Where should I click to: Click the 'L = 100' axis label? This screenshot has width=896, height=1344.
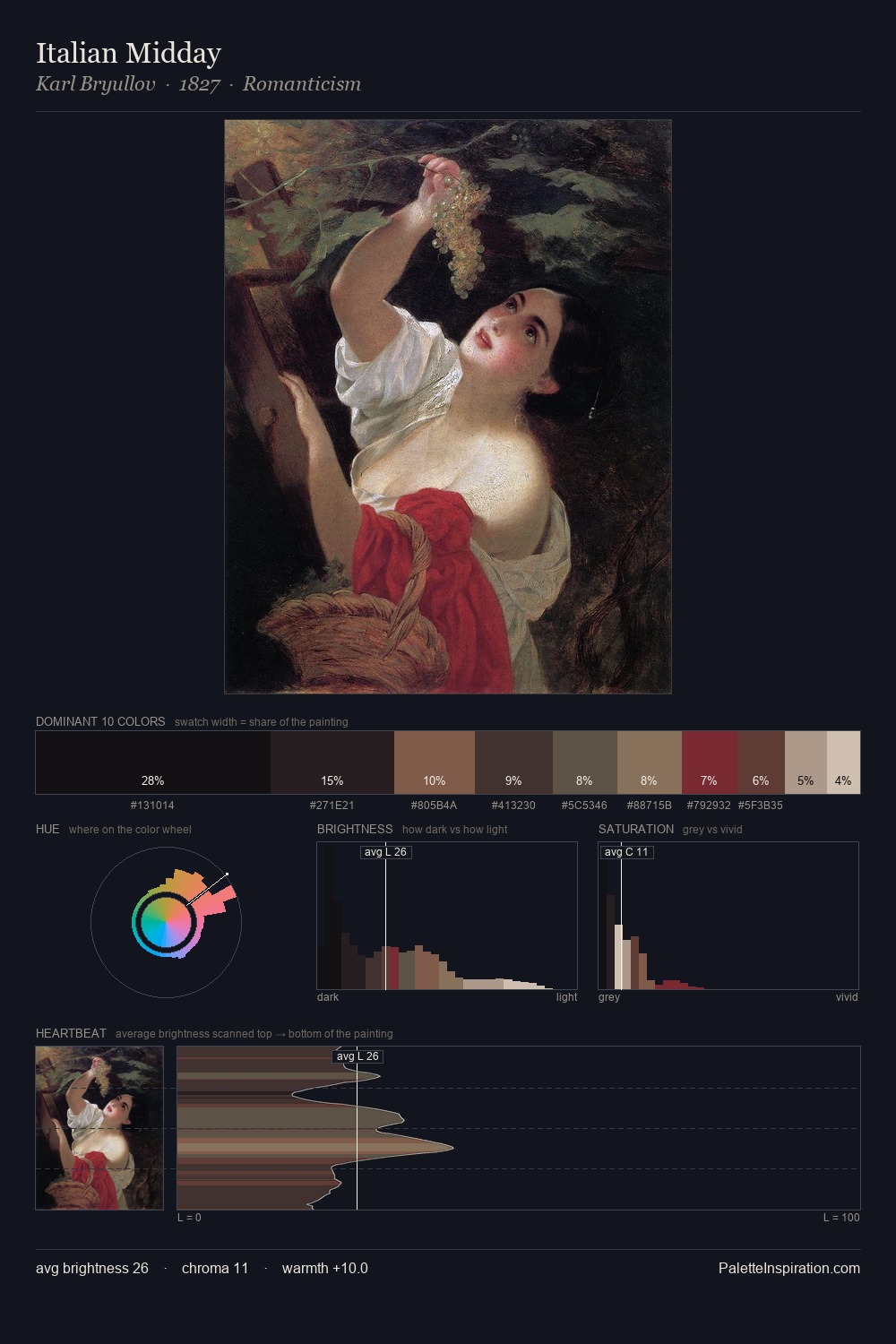click(841, 1218)
